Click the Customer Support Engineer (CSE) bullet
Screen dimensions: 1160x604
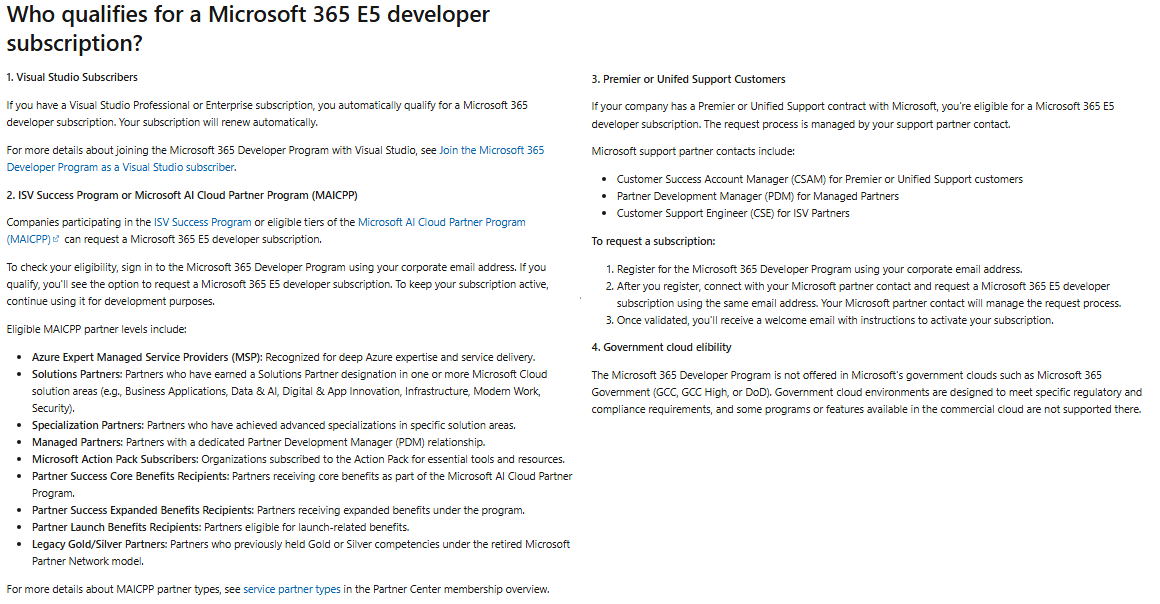[733, 213]
